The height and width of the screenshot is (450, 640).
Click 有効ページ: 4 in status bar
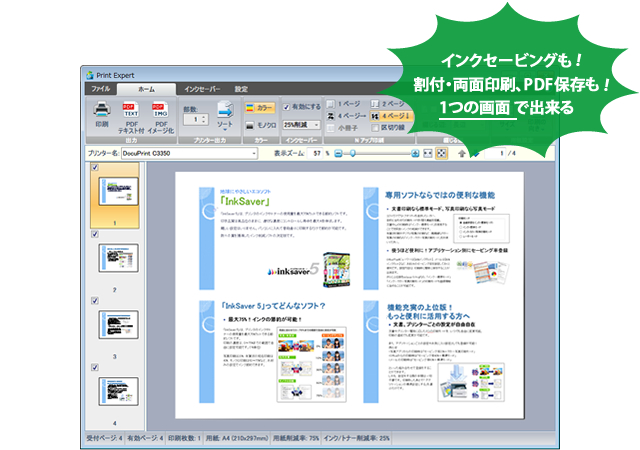pos(145,438)
